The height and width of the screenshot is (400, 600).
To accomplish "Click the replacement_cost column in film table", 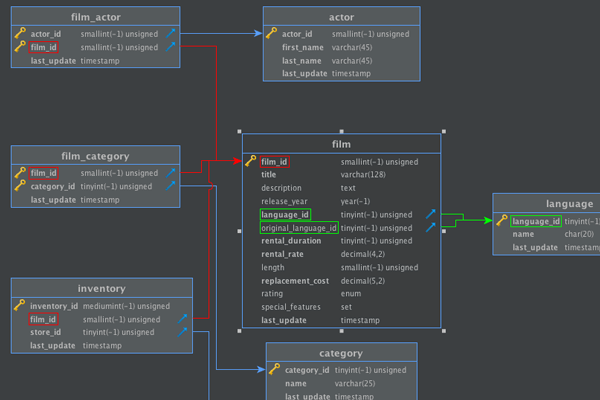I will coord(295,281).
